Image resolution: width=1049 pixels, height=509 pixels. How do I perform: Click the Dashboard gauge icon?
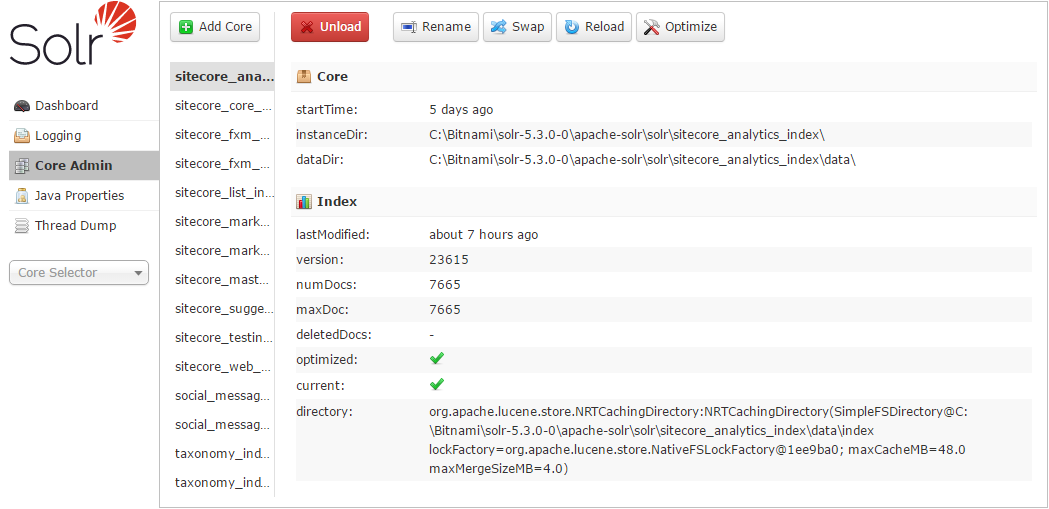pyautogui.click(x=22, y=106)
